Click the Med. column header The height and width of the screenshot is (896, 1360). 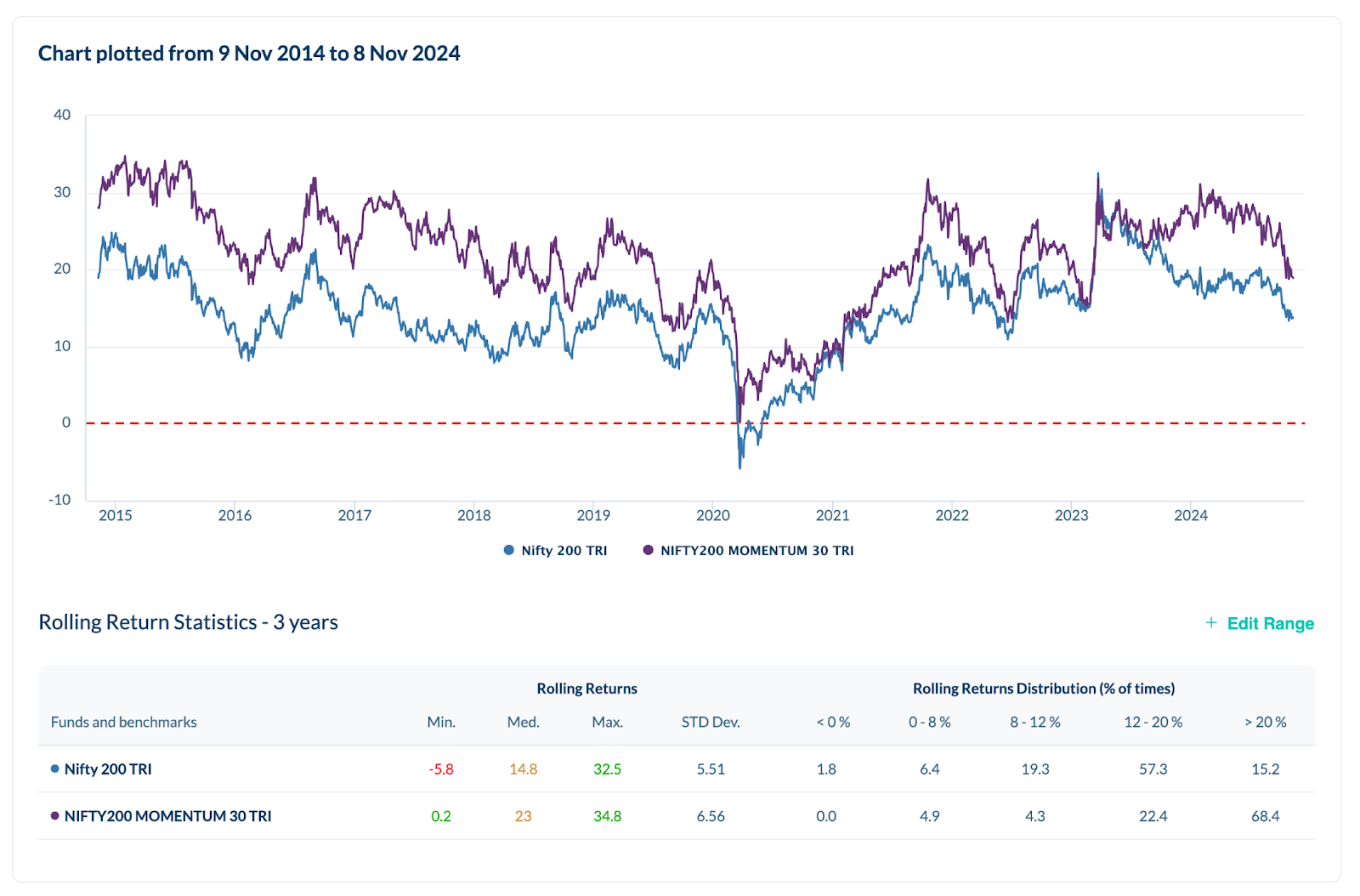[524, 722]
